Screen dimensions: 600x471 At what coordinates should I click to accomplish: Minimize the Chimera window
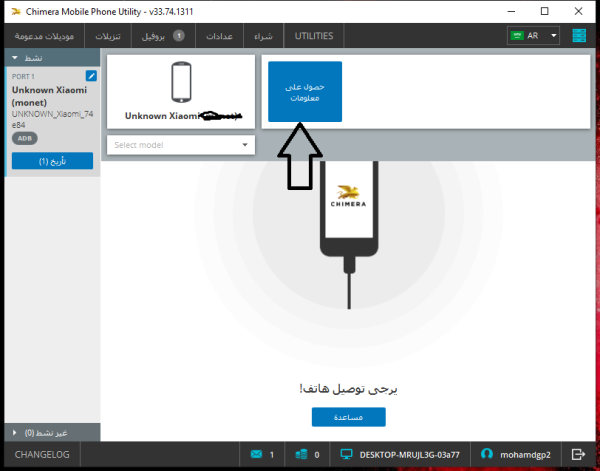(511, 11)
